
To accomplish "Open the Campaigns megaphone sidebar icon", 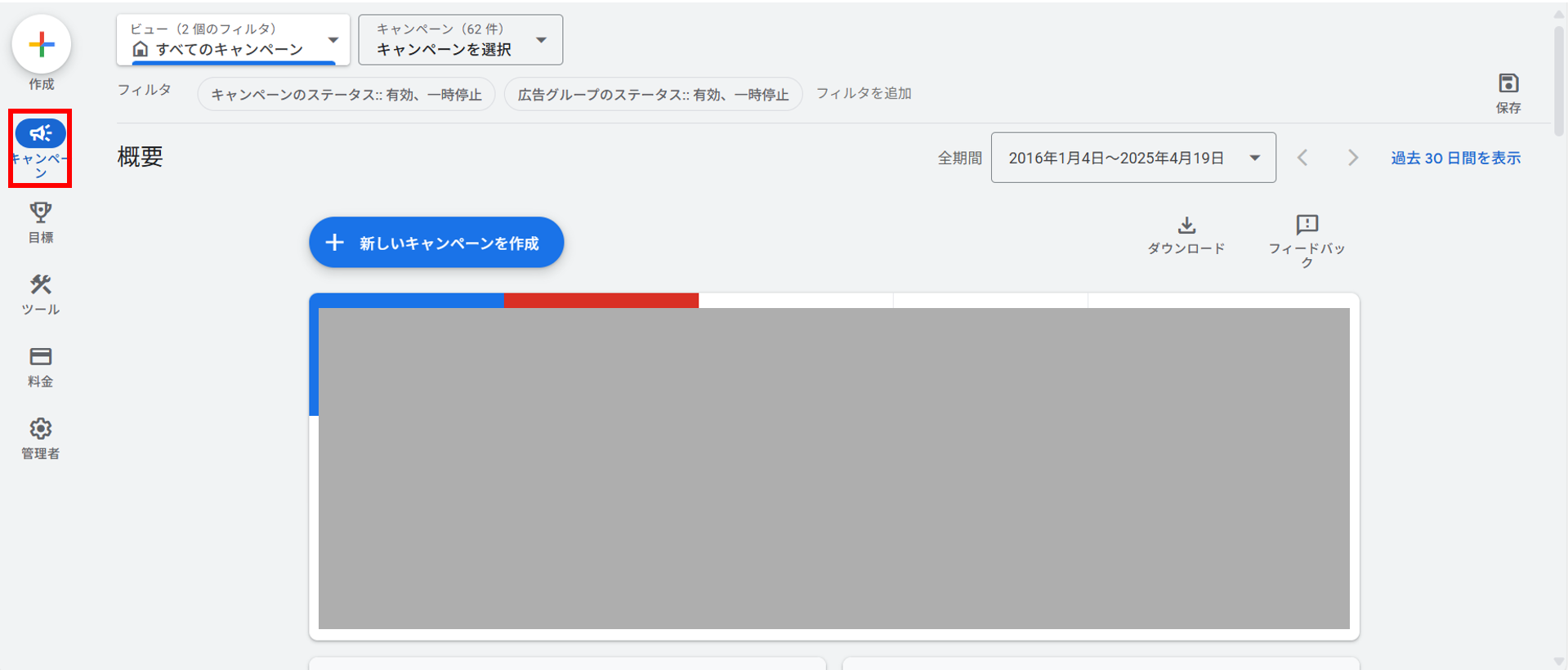I will tap(40, 133).
